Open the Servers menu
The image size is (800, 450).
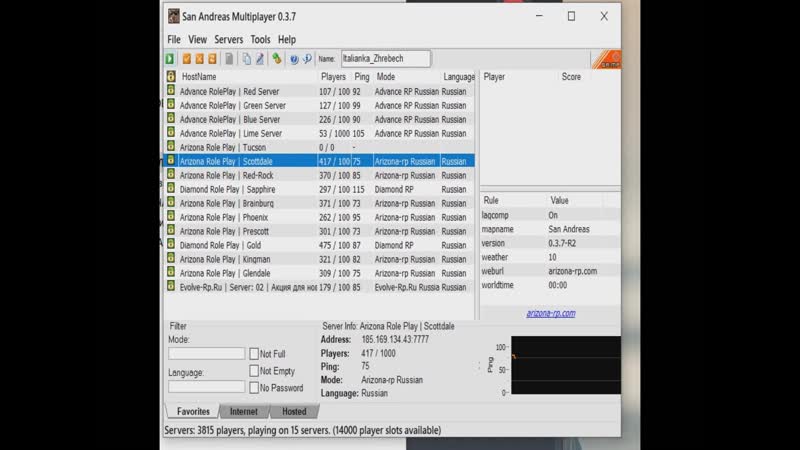pyautogui.click(x=229, y=39)
